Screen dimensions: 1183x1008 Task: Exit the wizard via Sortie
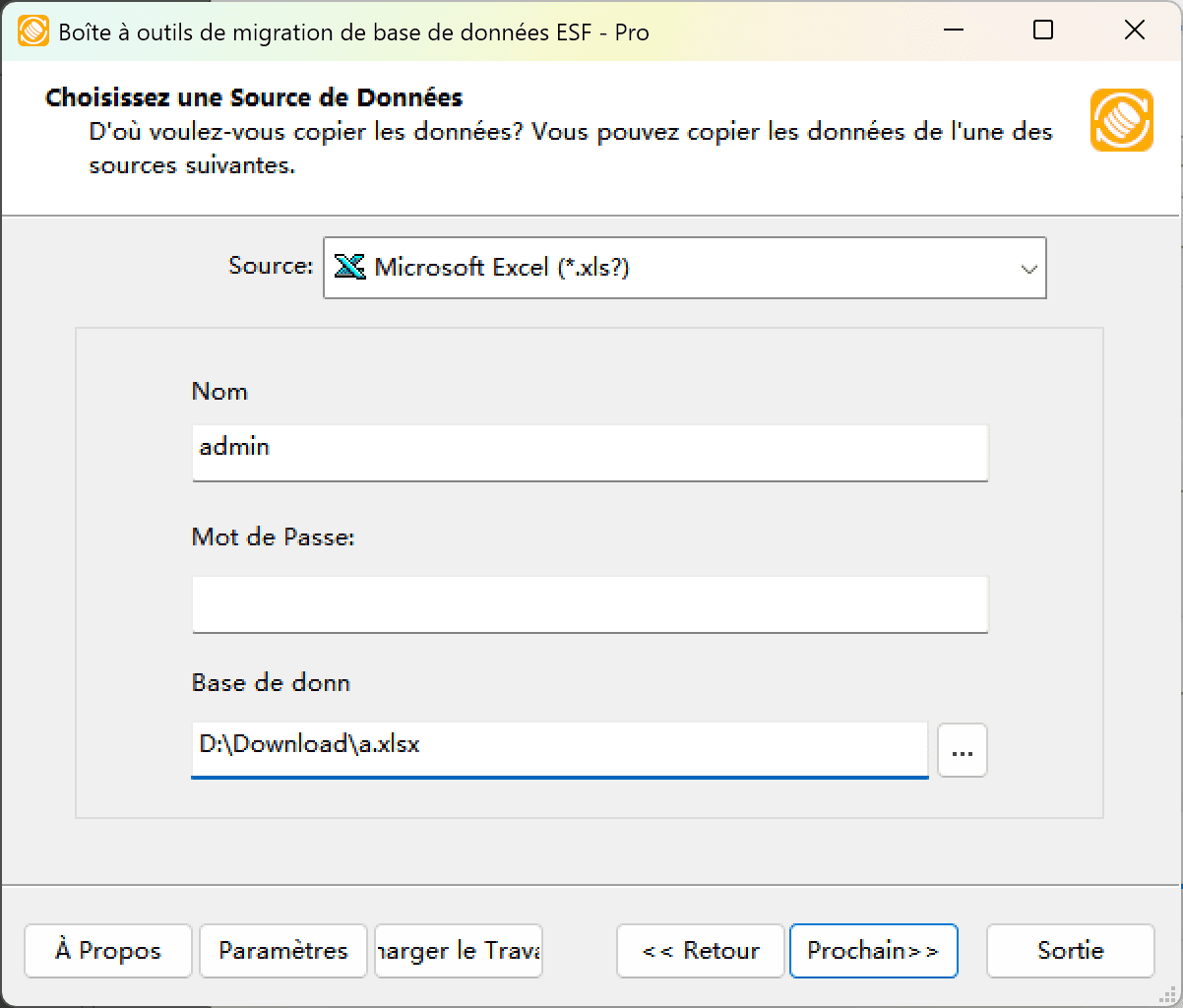[x=1070, y=951]
